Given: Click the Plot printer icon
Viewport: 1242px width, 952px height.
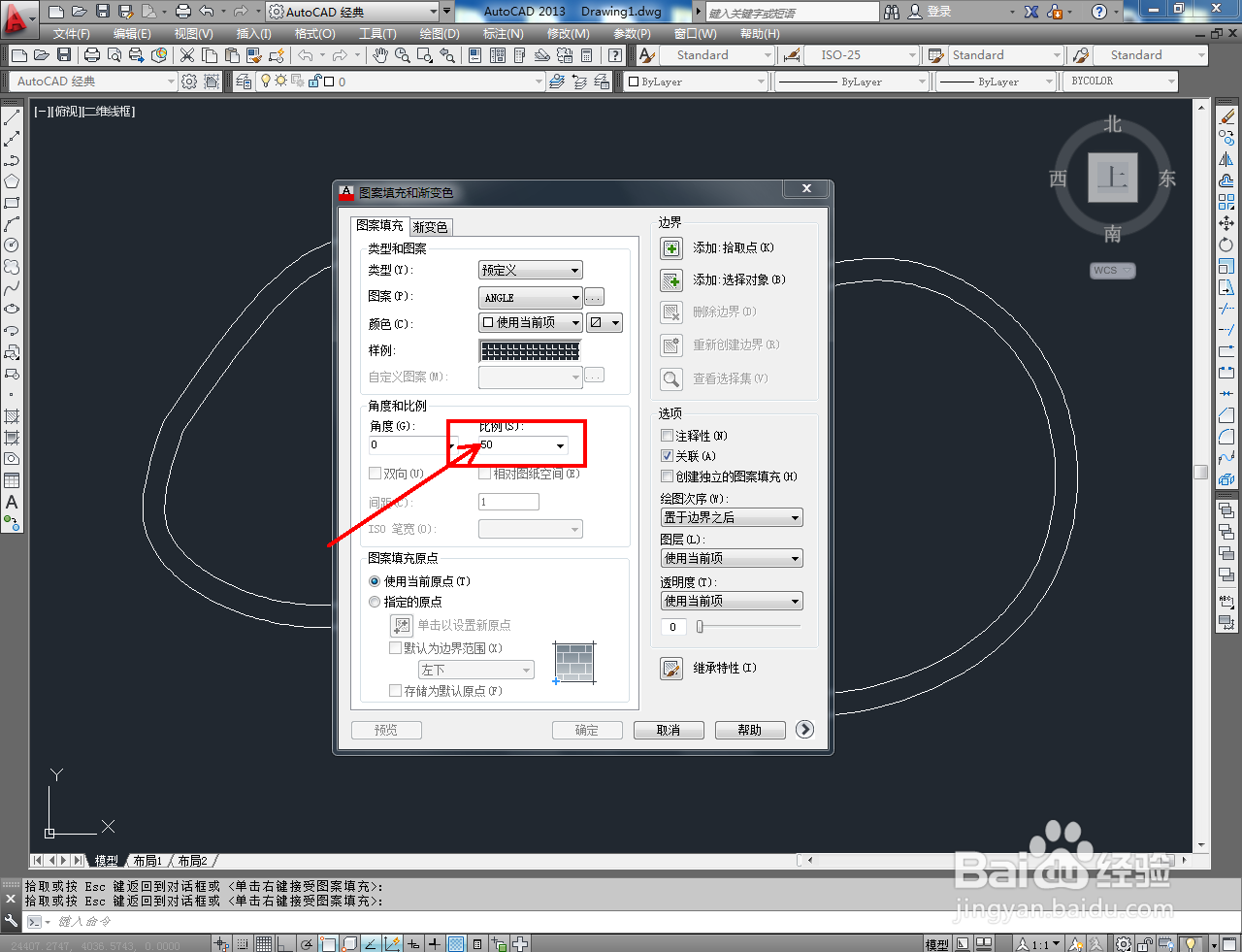Looking at the screenshot, I should click(92, 55).
